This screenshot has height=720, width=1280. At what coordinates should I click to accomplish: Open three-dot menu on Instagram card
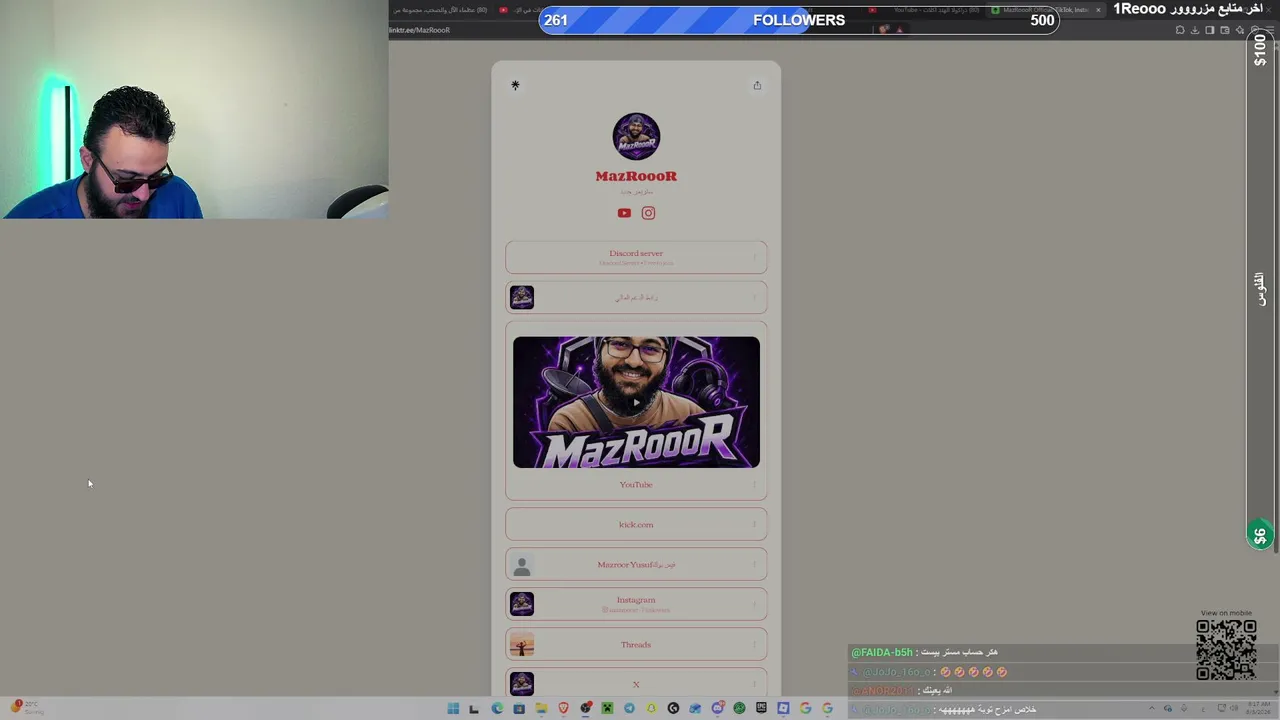coord(755,604)
